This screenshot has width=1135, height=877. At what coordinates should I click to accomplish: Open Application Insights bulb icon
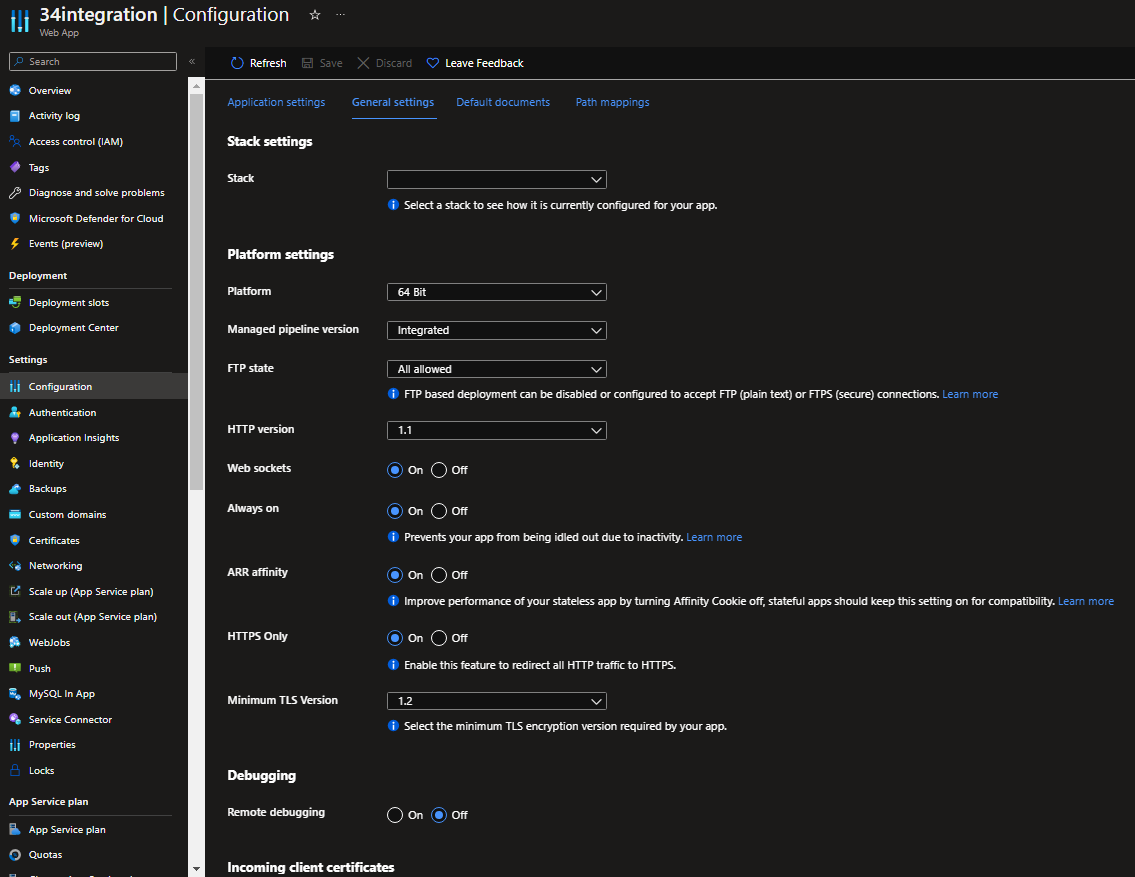pos(14,438)
